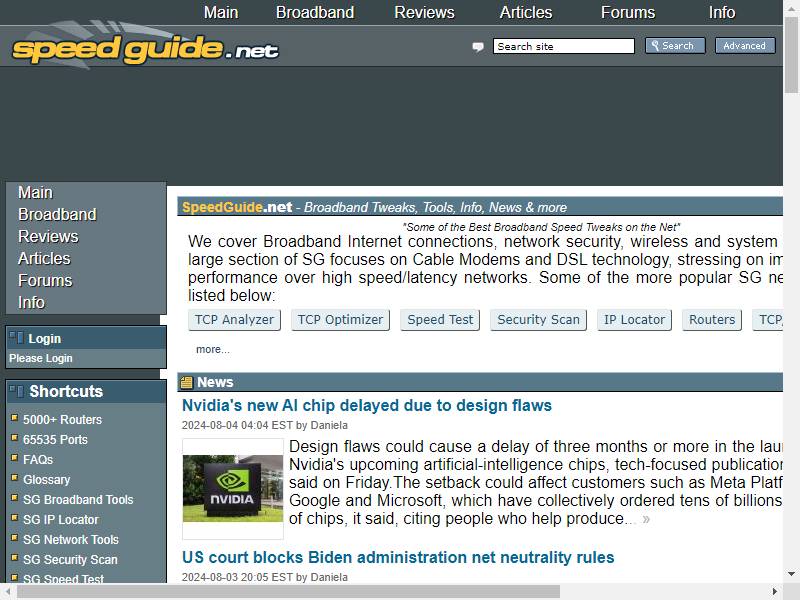Click the horizontal scrollbar left arrow

coord(8,592)
